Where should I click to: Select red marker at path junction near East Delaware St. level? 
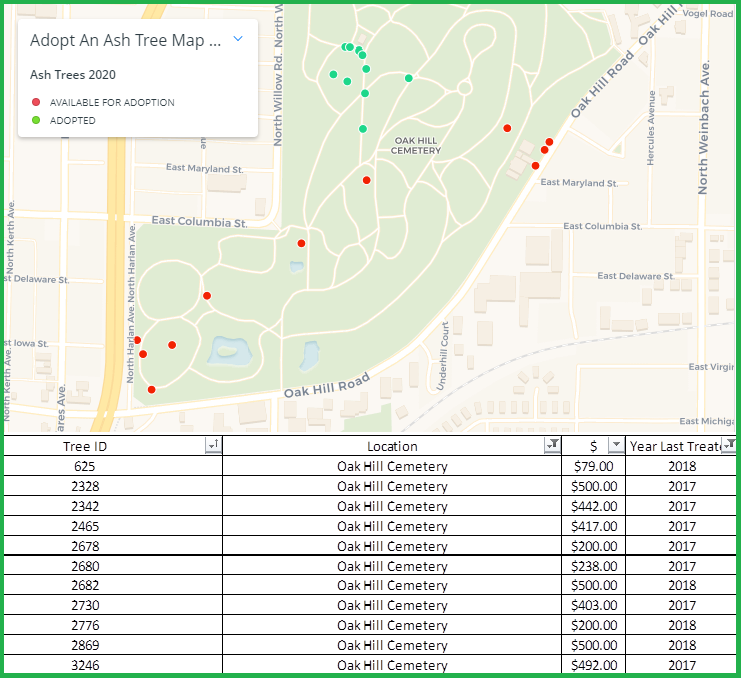[207, 296]
